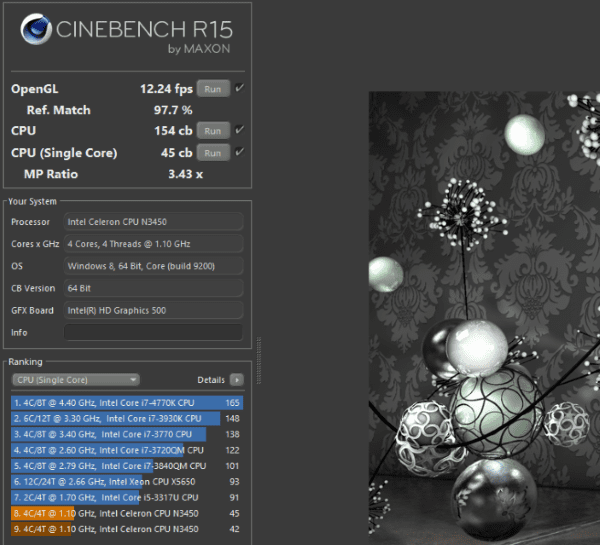This screenshot has height=545, width=600.
Task: Click the OpenGL score 12.24 fps
Action: tap(166, 89)
